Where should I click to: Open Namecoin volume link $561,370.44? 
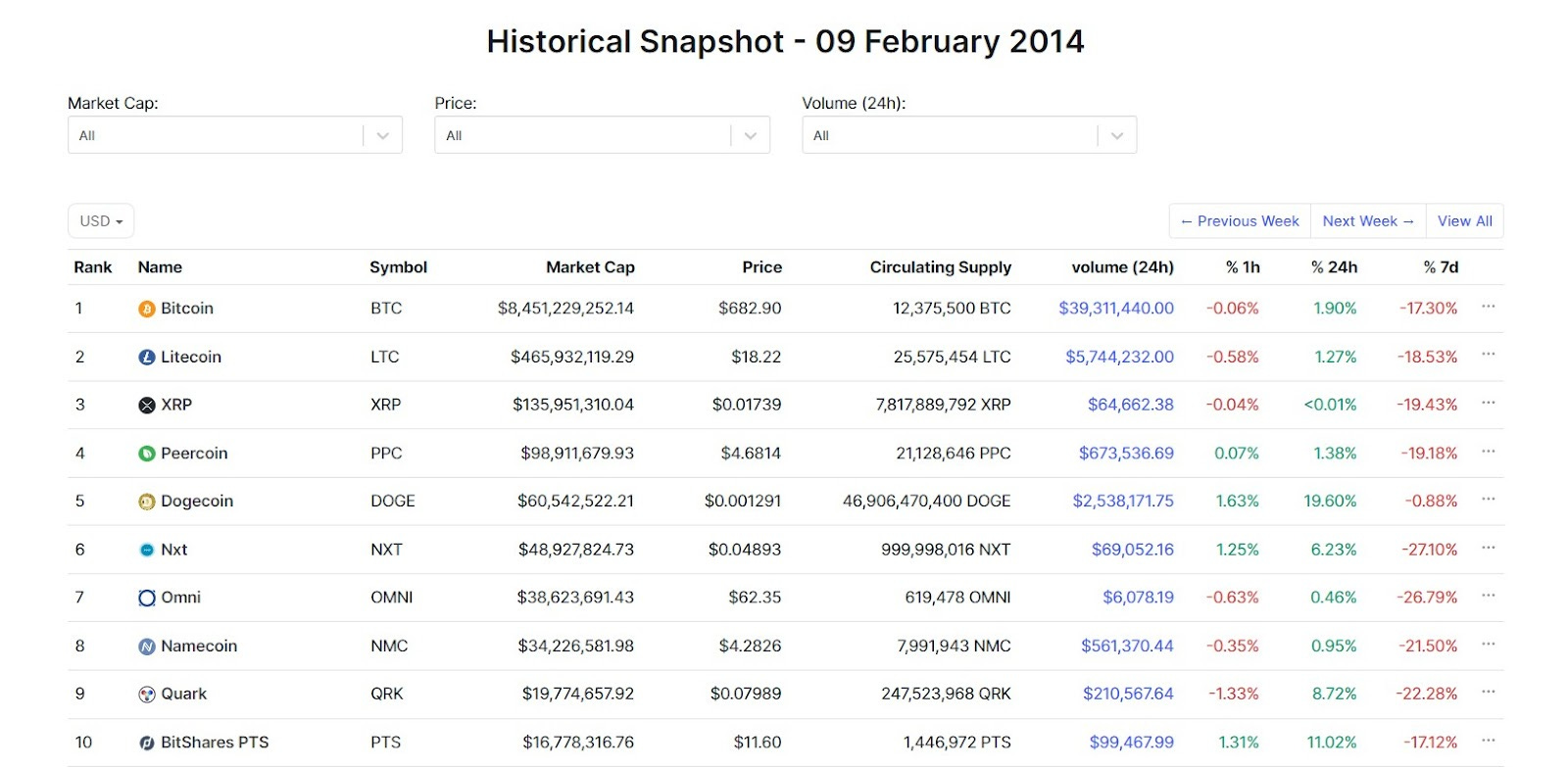[1127, 647]
